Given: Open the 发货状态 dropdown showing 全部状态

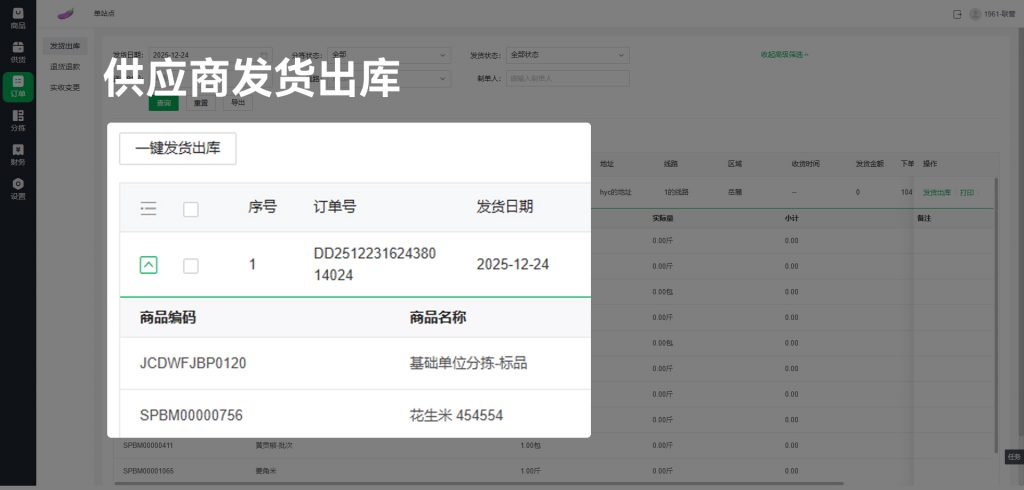Looking at the screenshot, I should coord(567,55).
